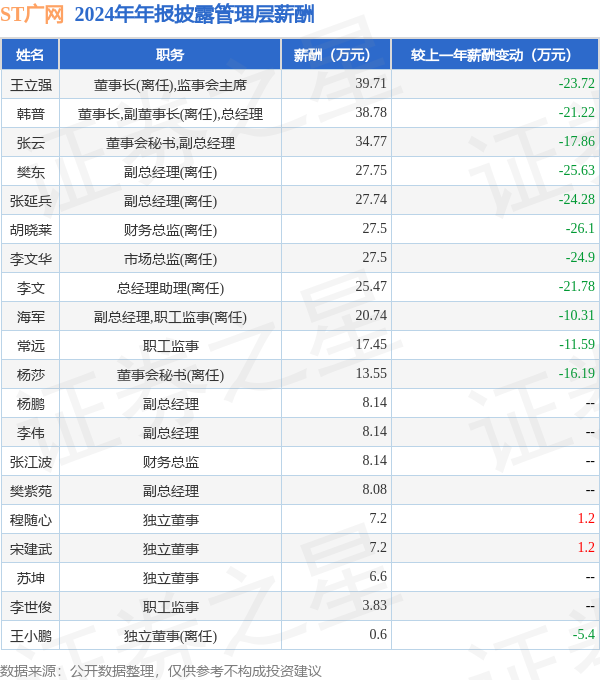The image size is (600, 680).
Task: Click the change value -25.63
Action: point(577,170)
